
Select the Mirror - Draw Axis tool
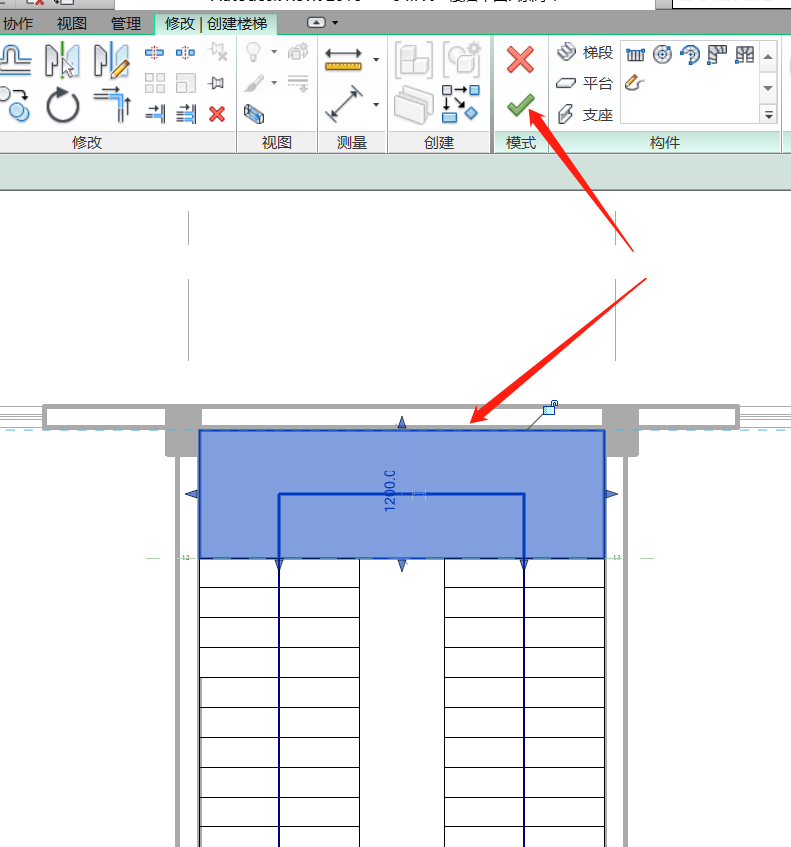[111, 60]
